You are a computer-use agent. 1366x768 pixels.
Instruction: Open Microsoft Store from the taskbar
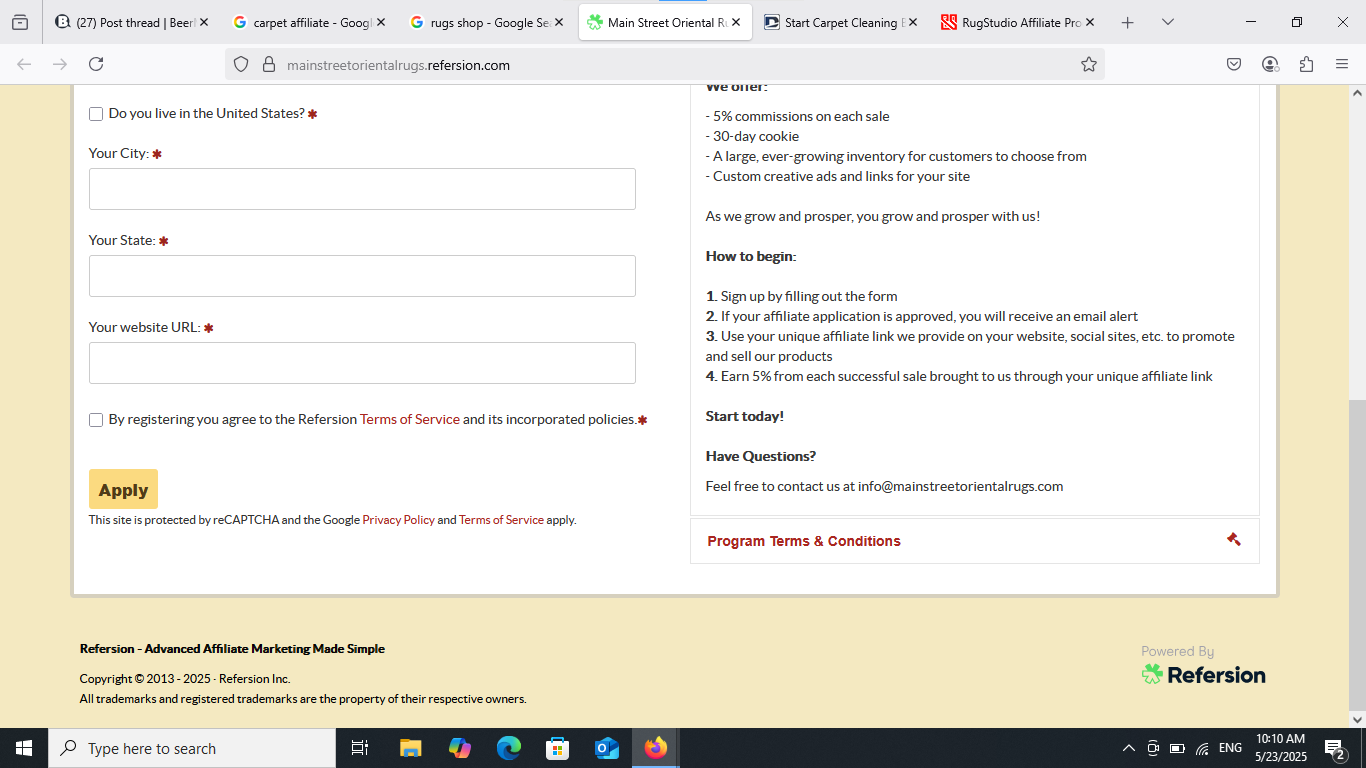[558, 748]
